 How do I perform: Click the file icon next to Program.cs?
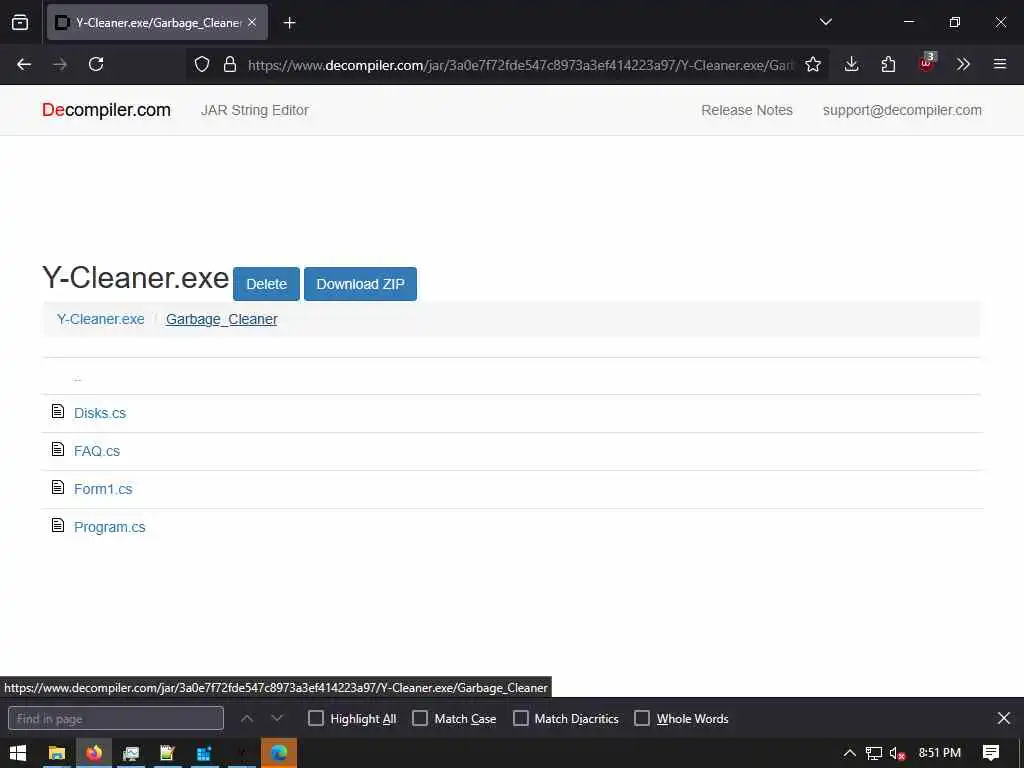click(58, 525)
